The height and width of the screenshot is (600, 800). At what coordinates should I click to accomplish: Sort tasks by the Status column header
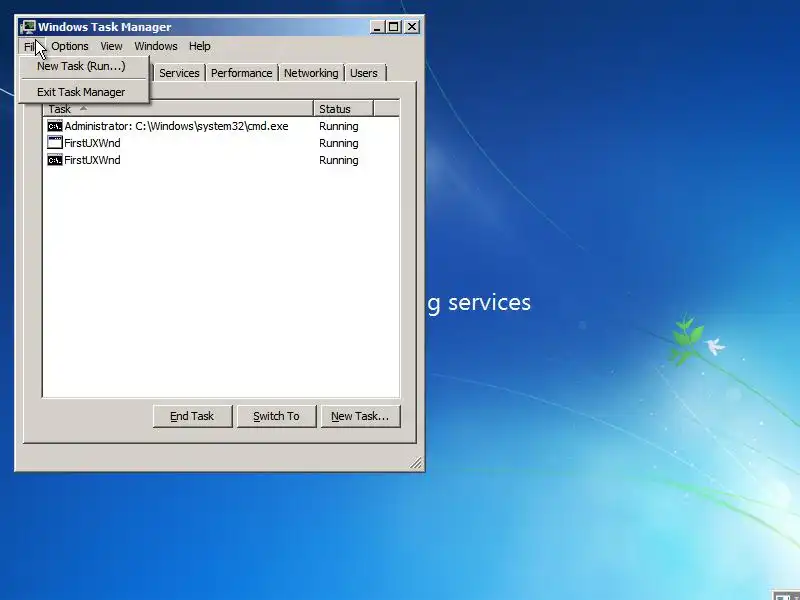tap(343, 109)
